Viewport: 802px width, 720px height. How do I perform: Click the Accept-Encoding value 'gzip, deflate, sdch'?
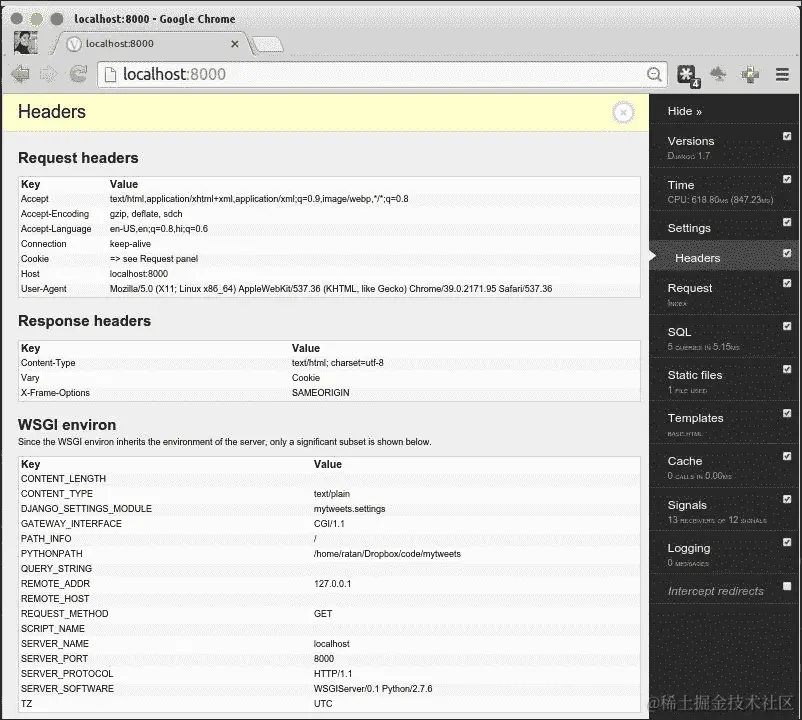click(146, 214)
